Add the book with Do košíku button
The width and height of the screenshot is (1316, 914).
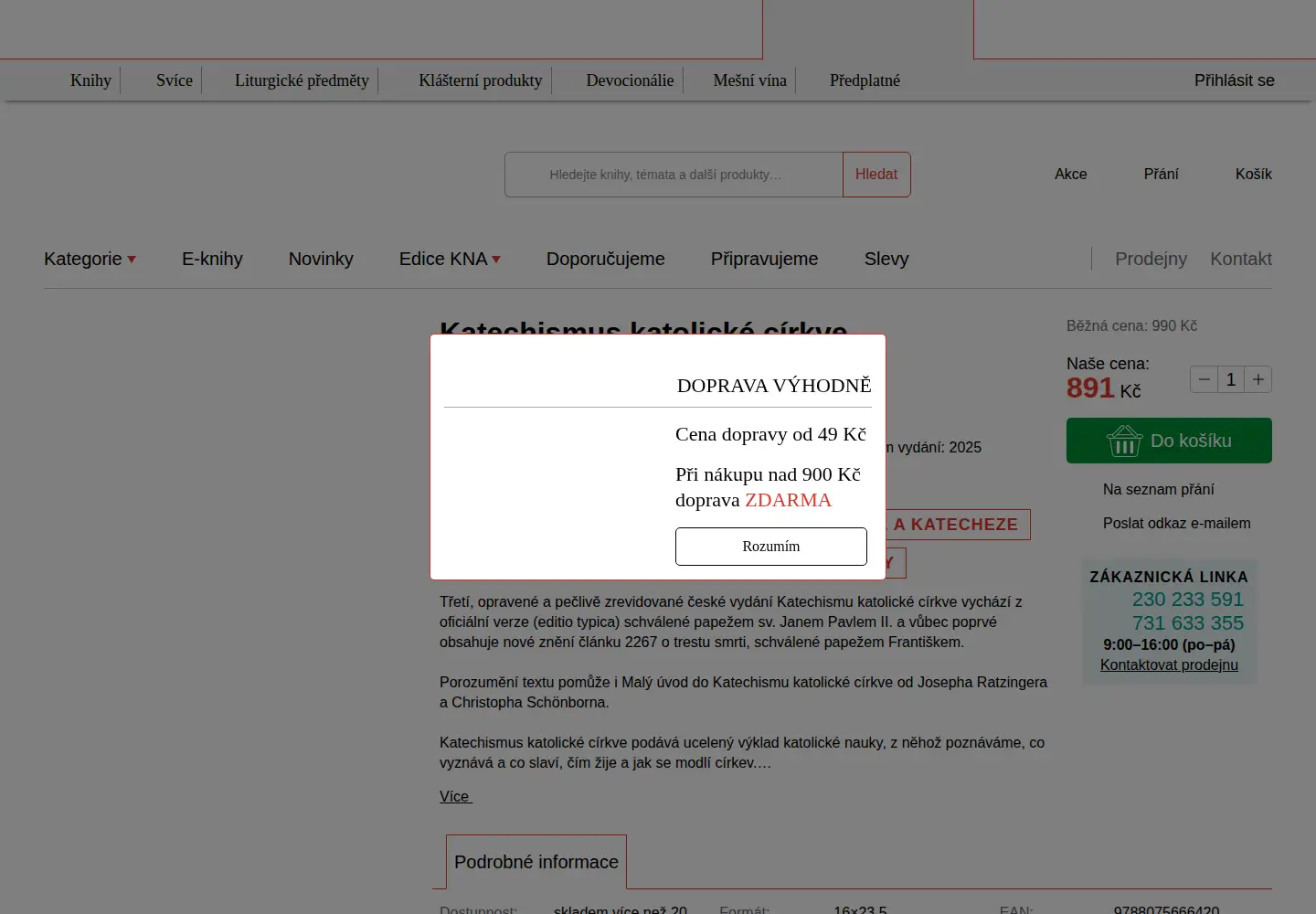(x=1169, y=441)
